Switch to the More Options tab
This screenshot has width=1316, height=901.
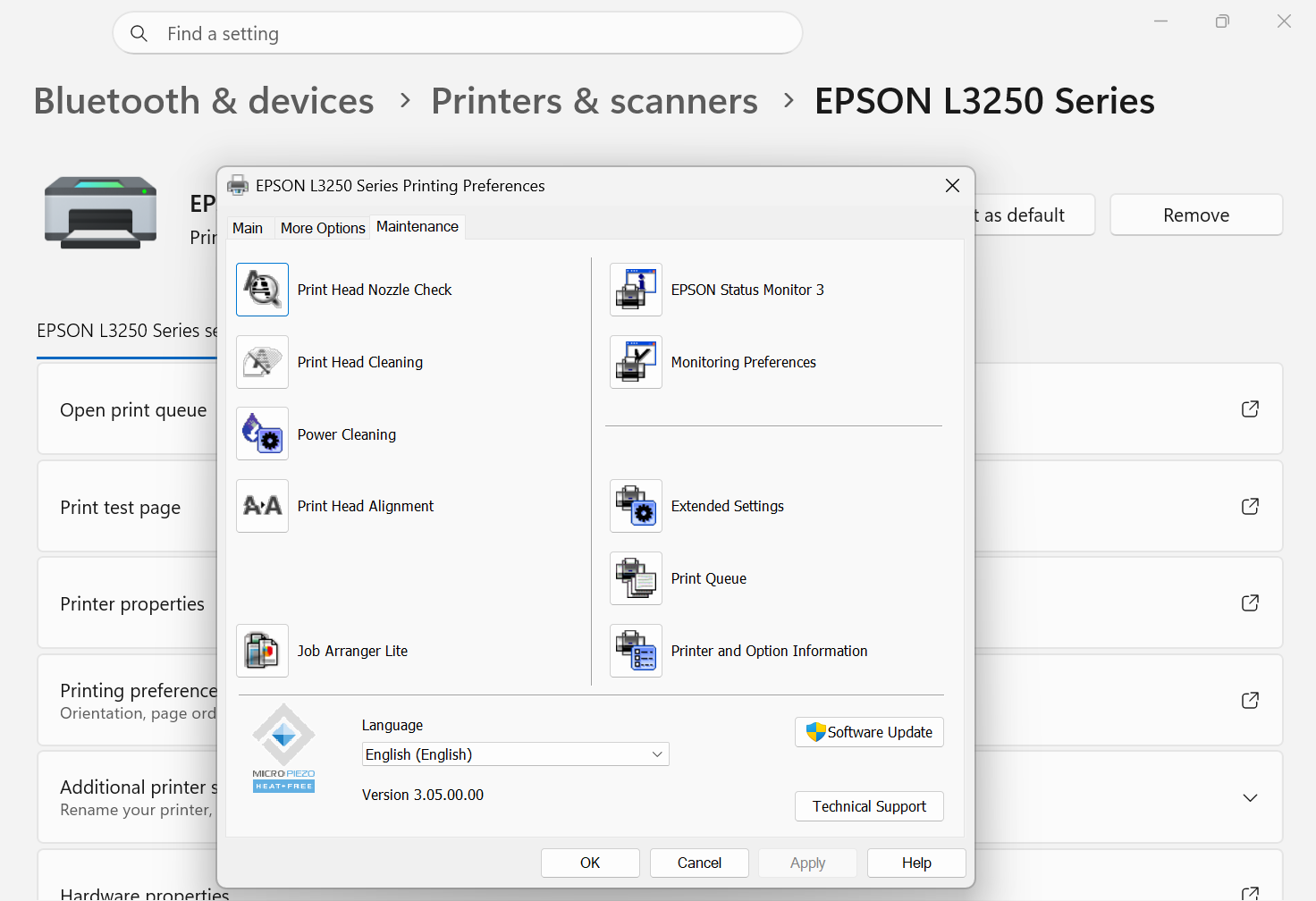tap(323, 228)
